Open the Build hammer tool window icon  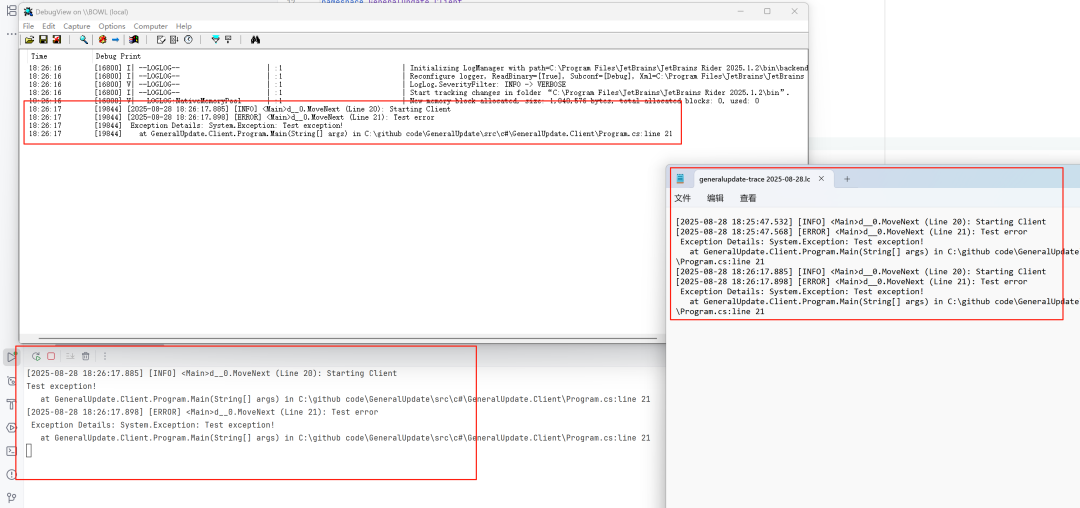(x=11, y=404)
